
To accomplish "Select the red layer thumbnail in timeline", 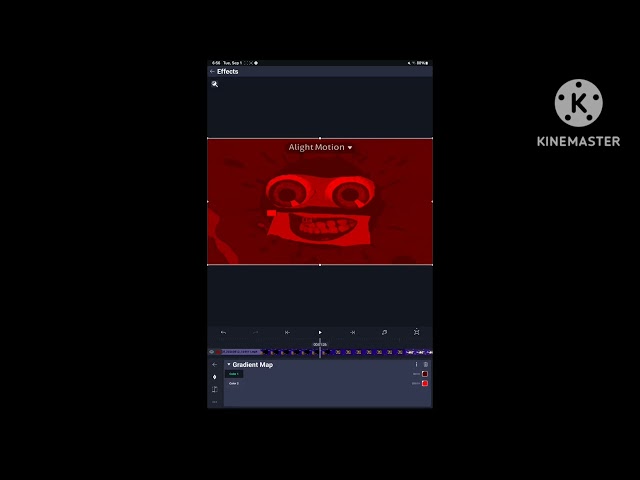I will (x=218, y=352).
